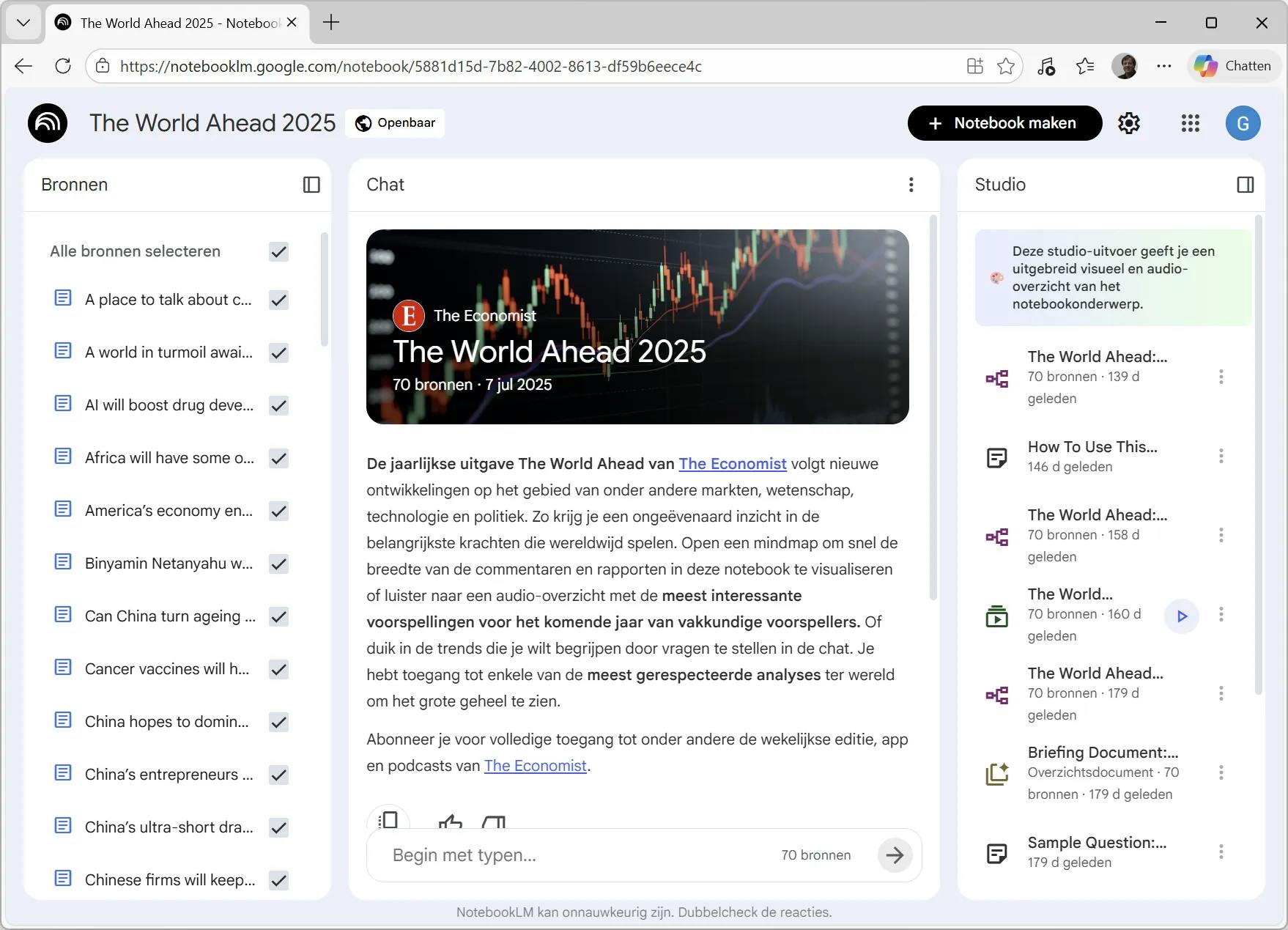
Task: Open more options for 'How To Use This...'
Action: point(1221,456)
